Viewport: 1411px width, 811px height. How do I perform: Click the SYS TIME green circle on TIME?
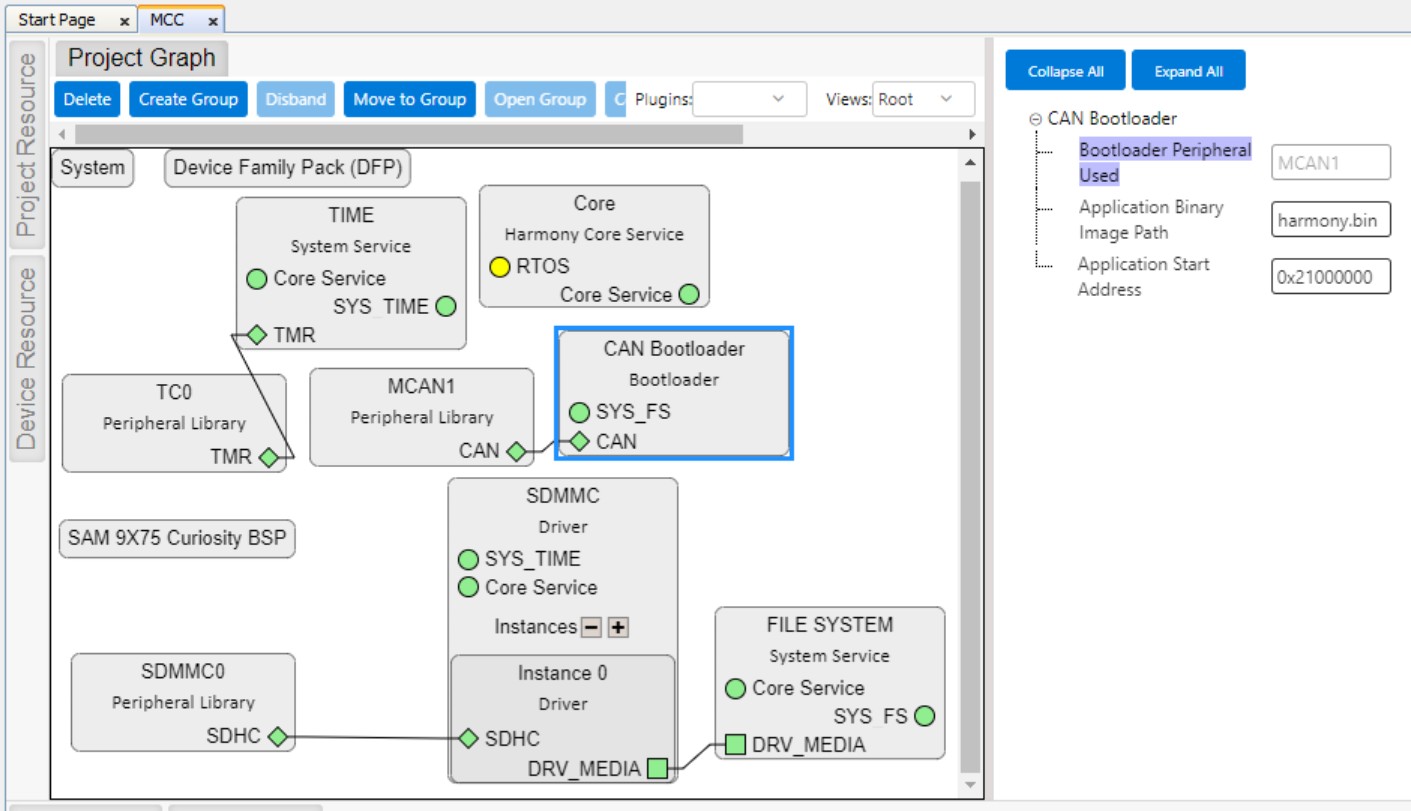[446, 307]
